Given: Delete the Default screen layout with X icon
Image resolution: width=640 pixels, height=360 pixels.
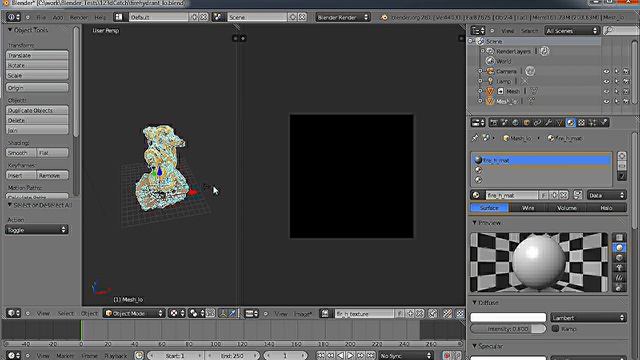Looking at the screenshot, I should (x=203, y=17).
